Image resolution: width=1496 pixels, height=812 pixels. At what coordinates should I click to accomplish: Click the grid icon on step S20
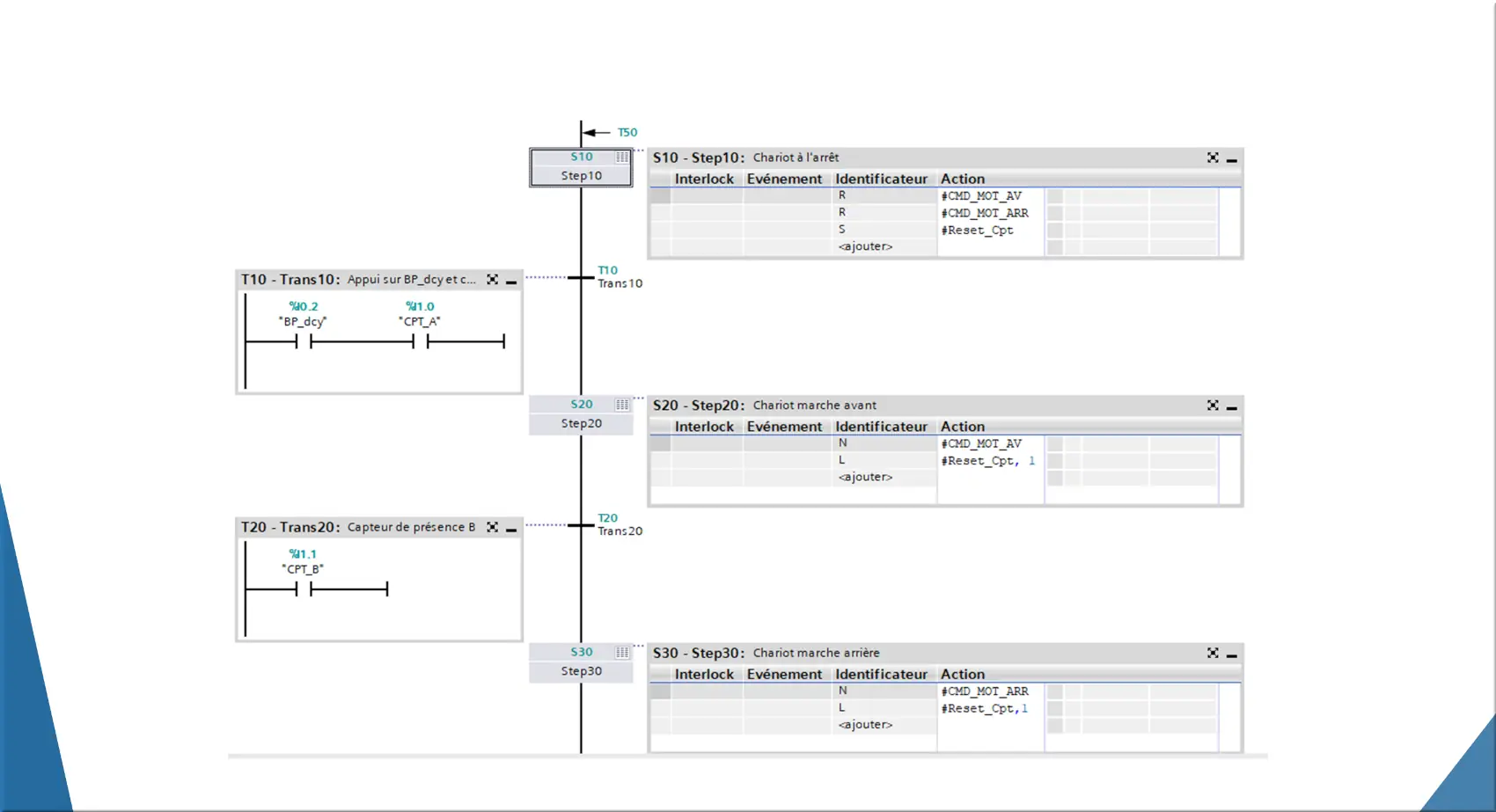[622, 405]
